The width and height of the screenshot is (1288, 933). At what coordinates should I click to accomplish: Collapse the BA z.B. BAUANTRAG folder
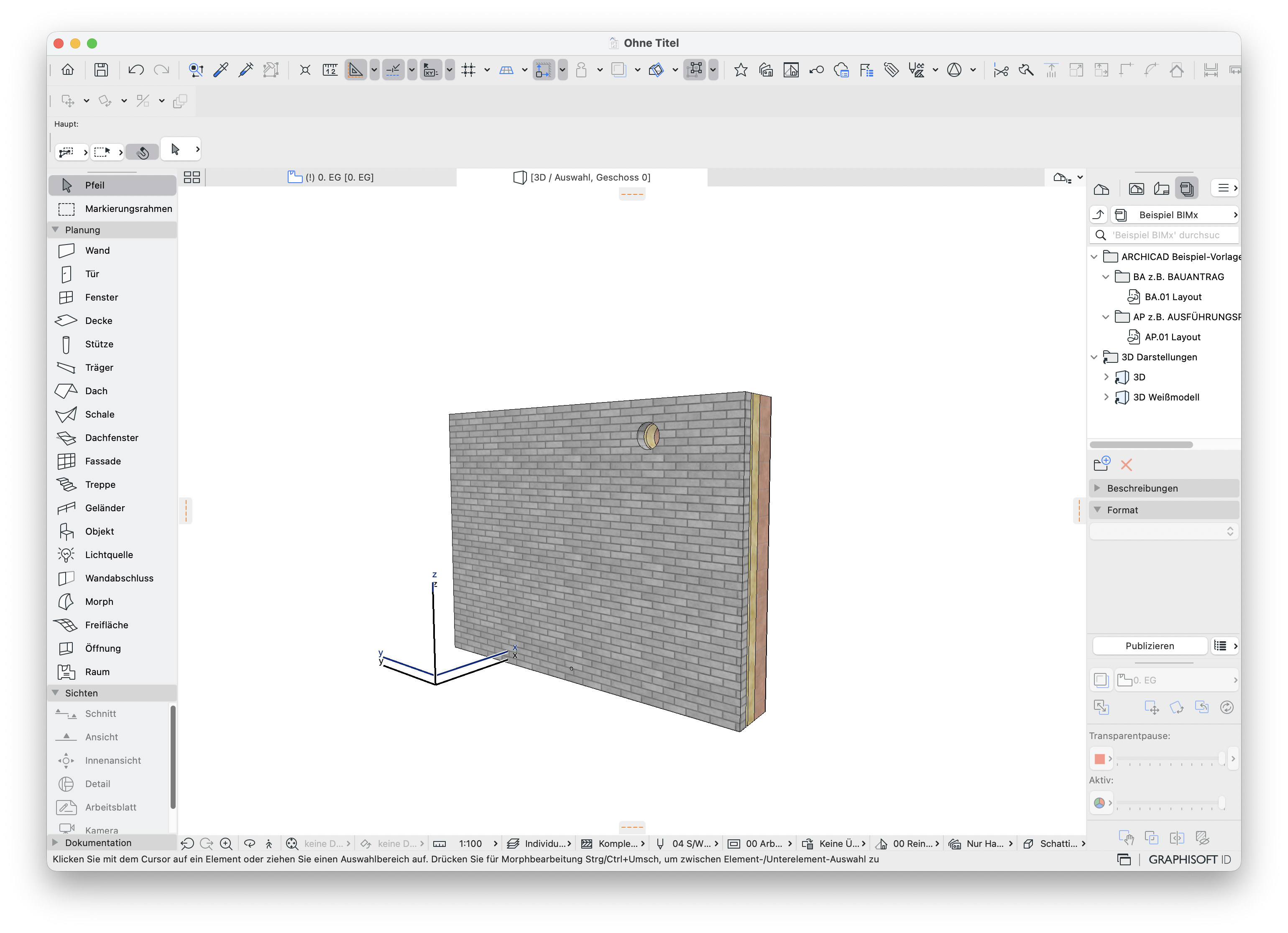1106,277
